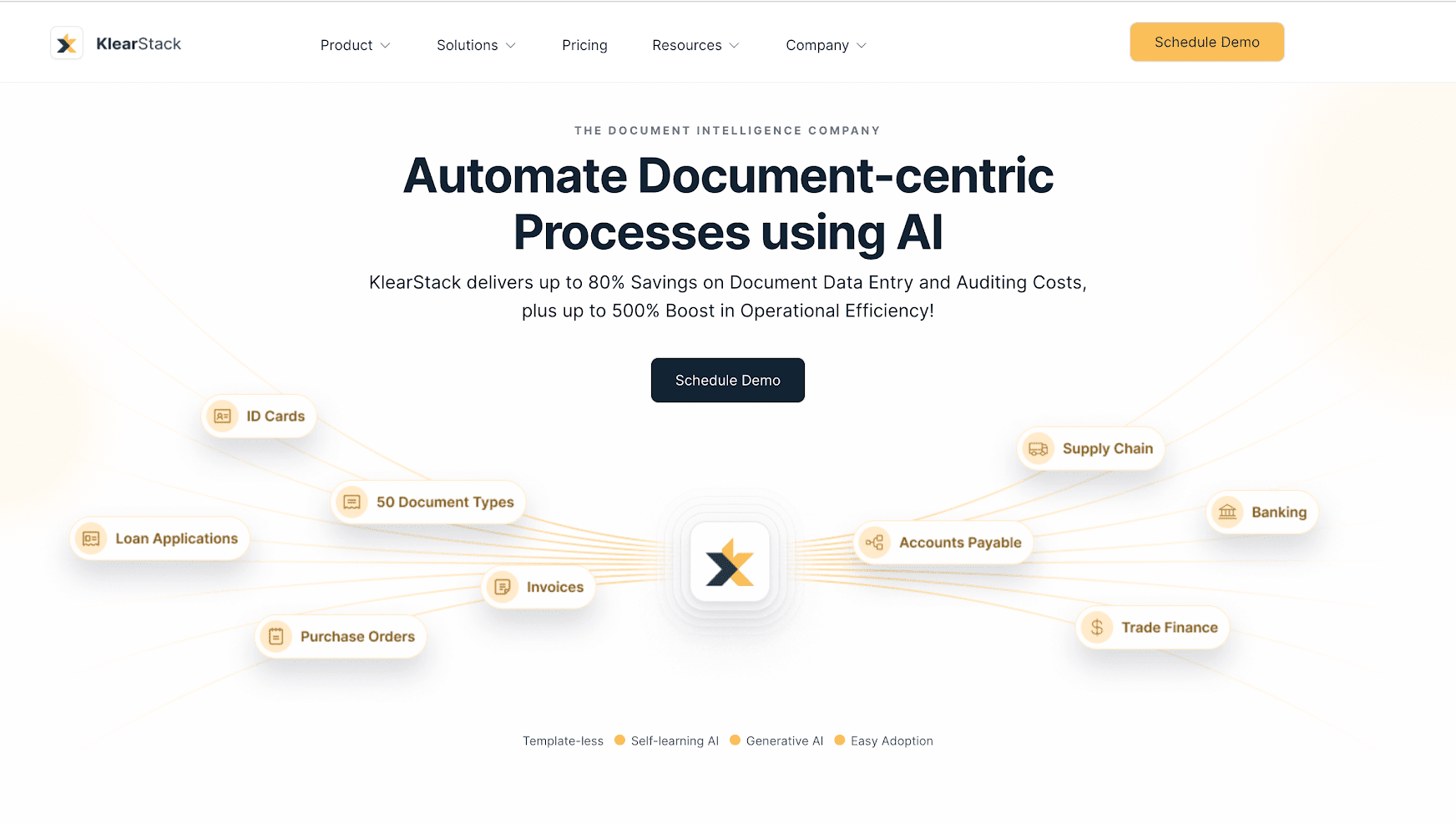Go to the Pricing page
Screen dimensions: 1456x824
click(x=584, y=45)
